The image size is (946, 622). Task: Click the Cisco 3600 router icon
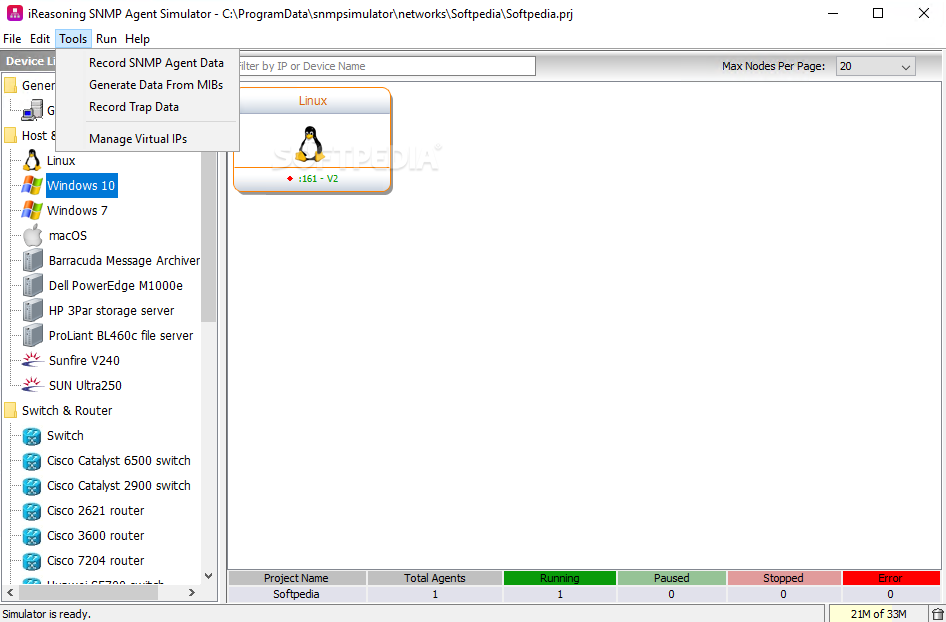(31, 536)
